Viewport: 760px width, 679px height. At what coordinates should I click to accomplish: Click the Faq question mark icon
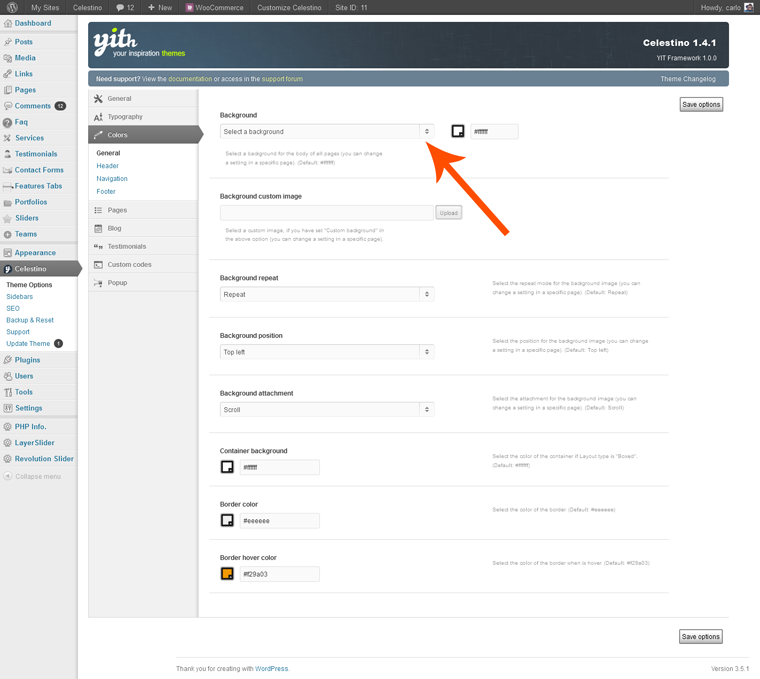8,122
